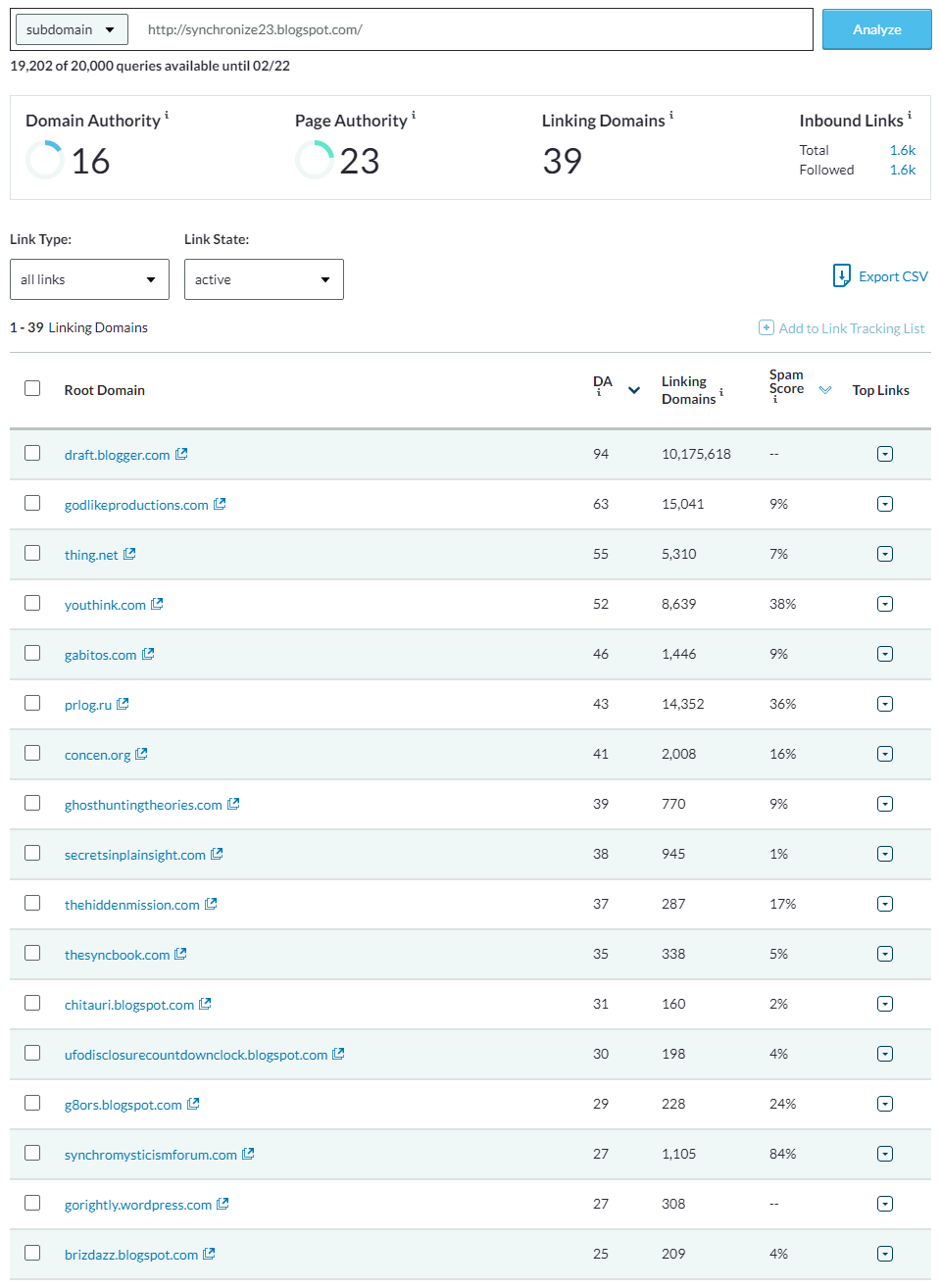Open gorightly.wordpress.com via the external link icon
940x1288 pixels.
pos(224,1204)
